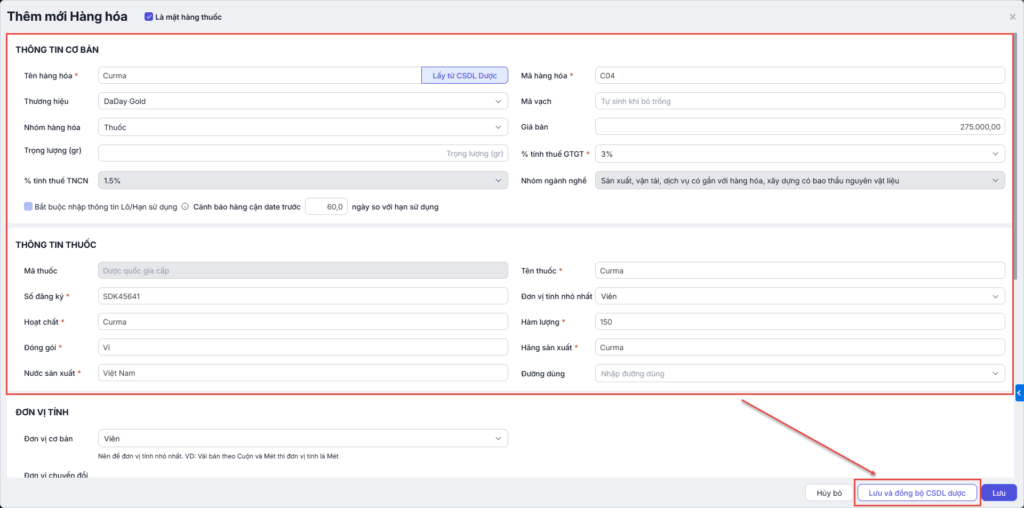Click the 'ĐƠN VỊ TÍNH' heading
1024x508 pixels.
click(x=42, y=412)
